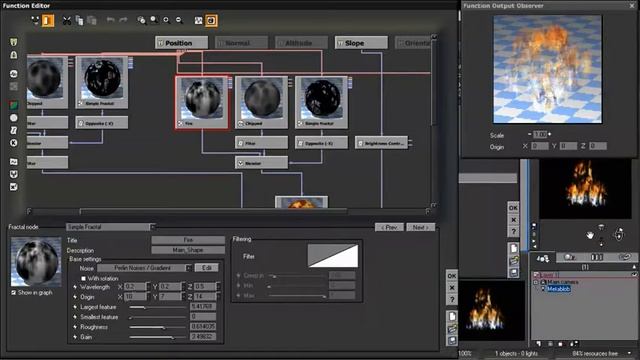Screen dimensions: 640x360
Task: Click the Origin X stepper
Action: tap(148, 297)
